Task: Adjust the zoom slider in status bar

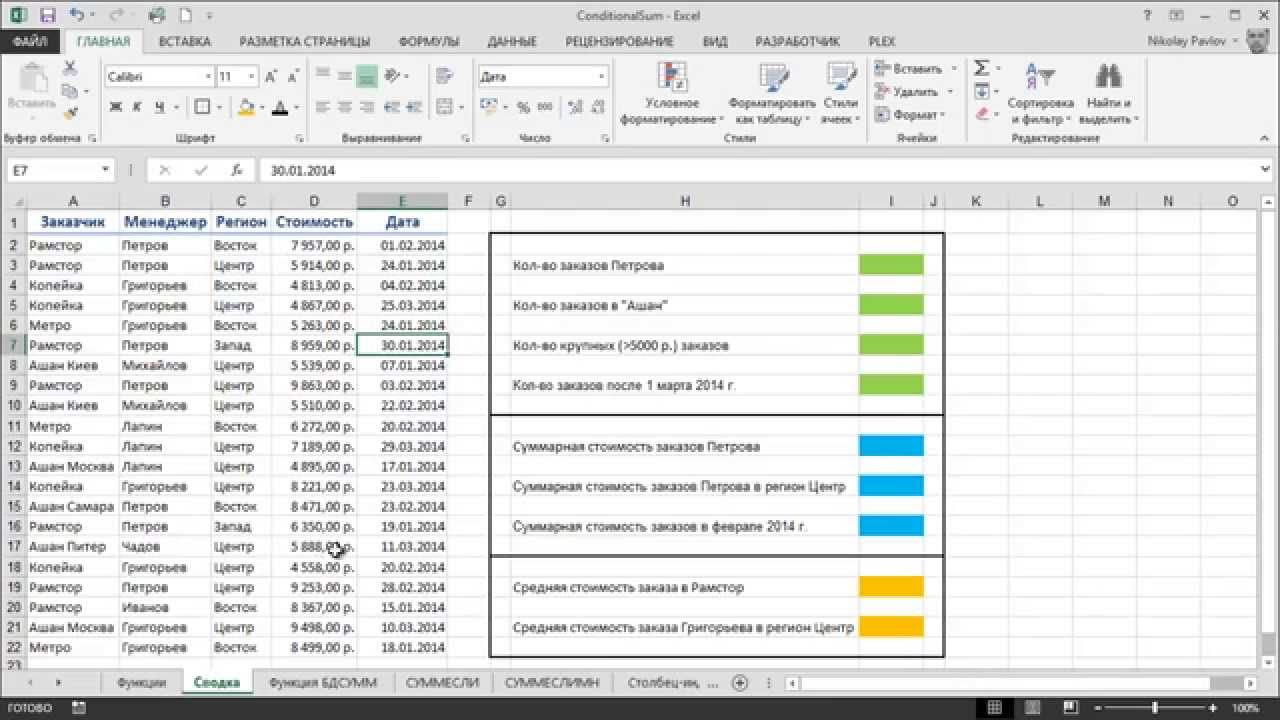Action: click(x=1155, y=708)
